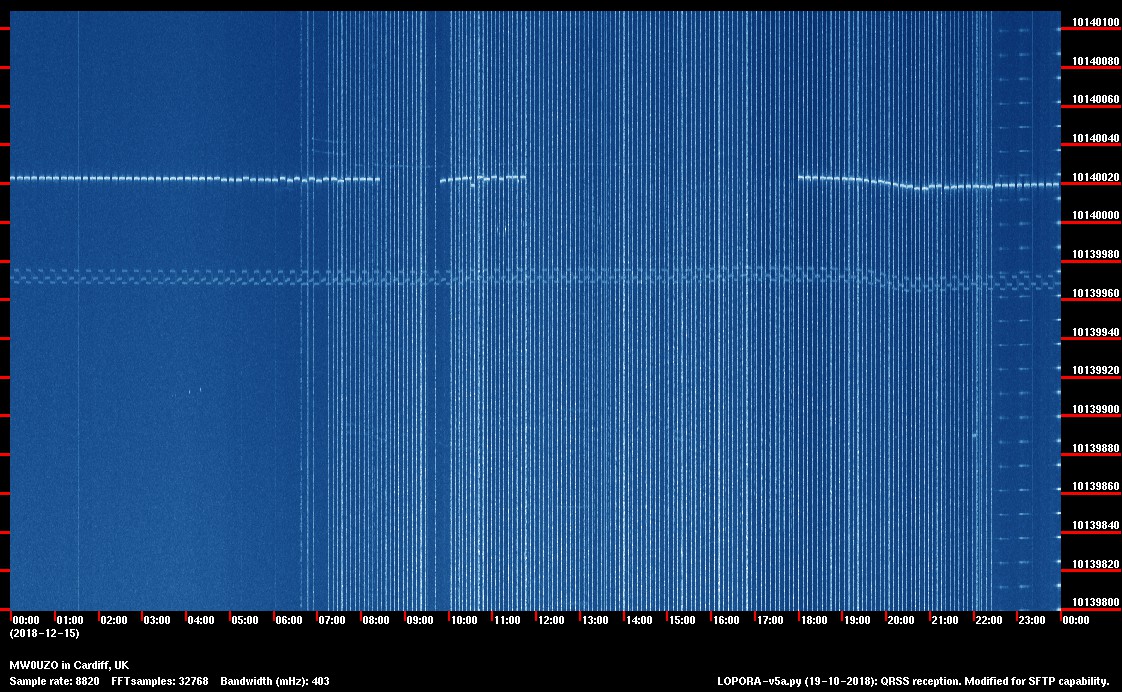Click the 10140100 frequency label

(1095, 22)
